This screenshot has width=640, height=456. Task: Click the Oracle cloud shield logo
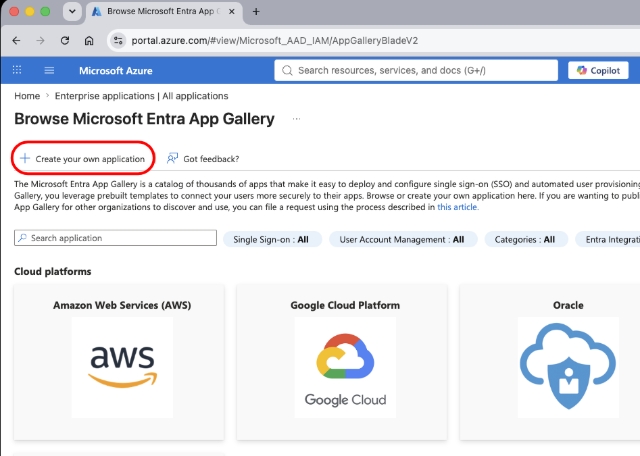[x=568, y=367]
